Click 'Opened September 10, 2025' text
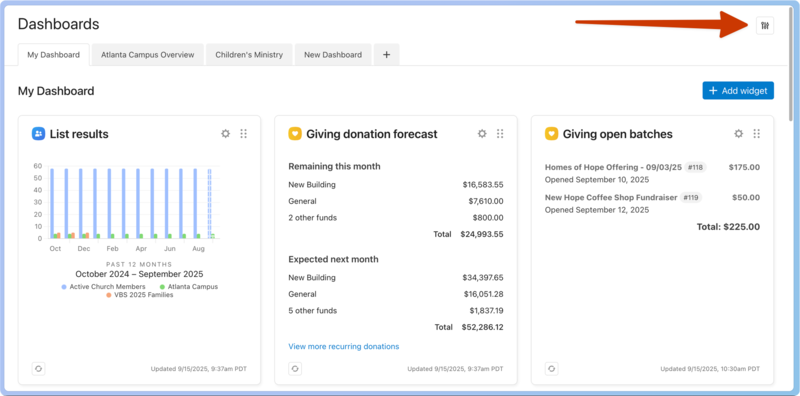This screenshot has height=396, width=800. click(x=597, y=180)
